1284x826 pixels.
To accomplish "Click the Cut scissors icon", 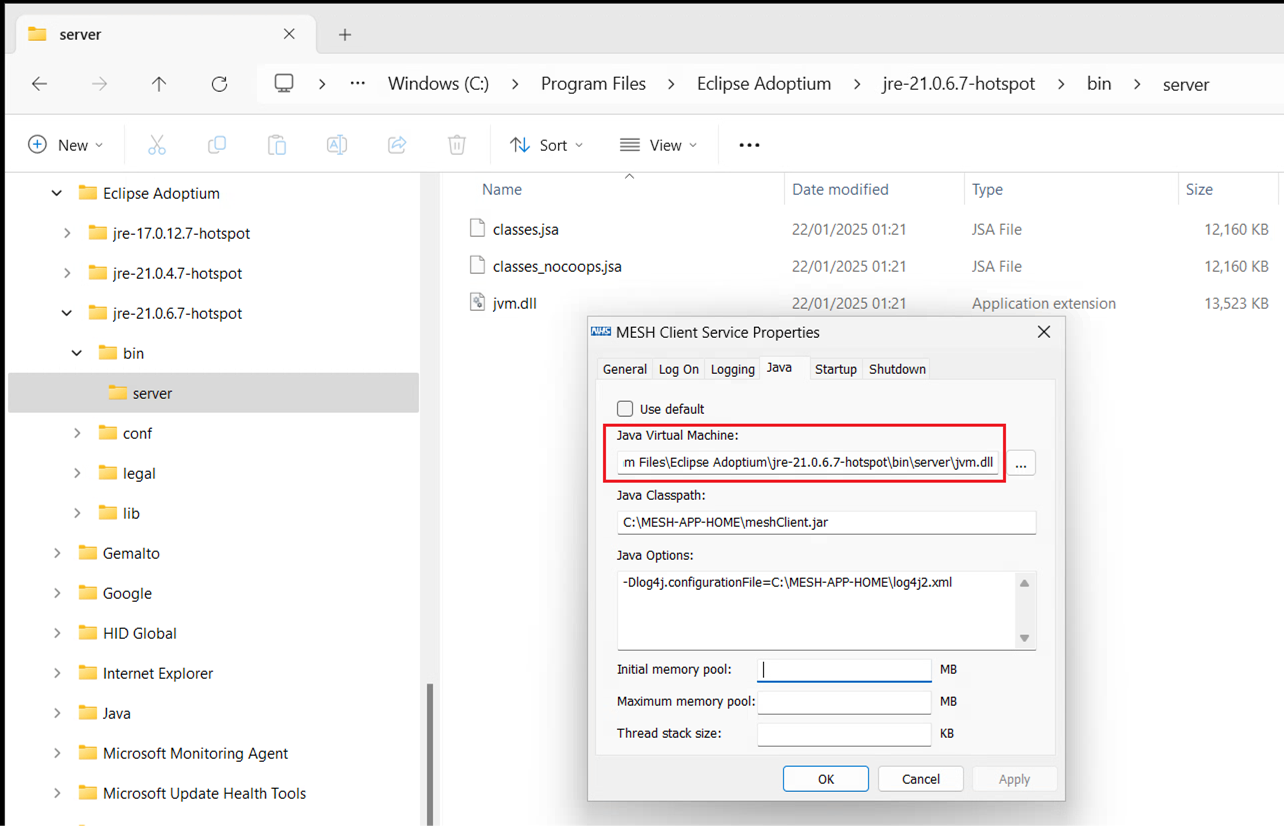I will [x=157, y=145].
